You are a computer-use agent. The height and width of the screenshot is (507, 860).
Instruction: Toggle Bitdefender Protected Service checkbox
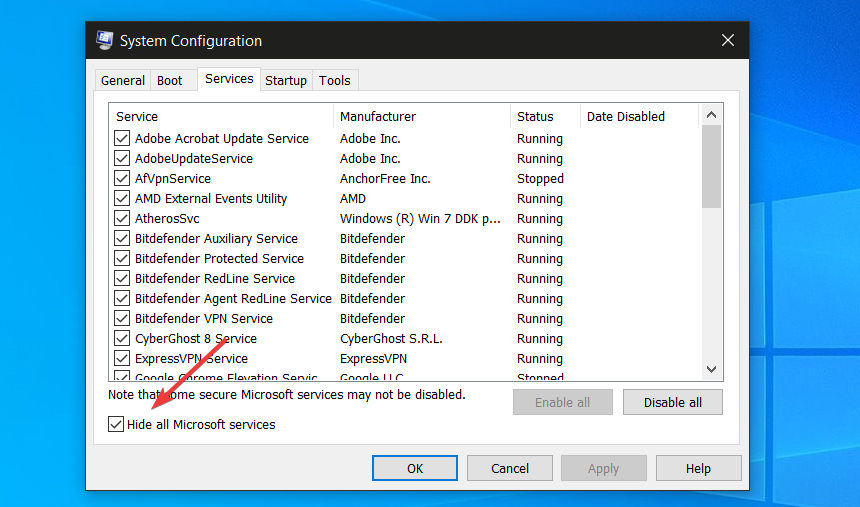122,258
